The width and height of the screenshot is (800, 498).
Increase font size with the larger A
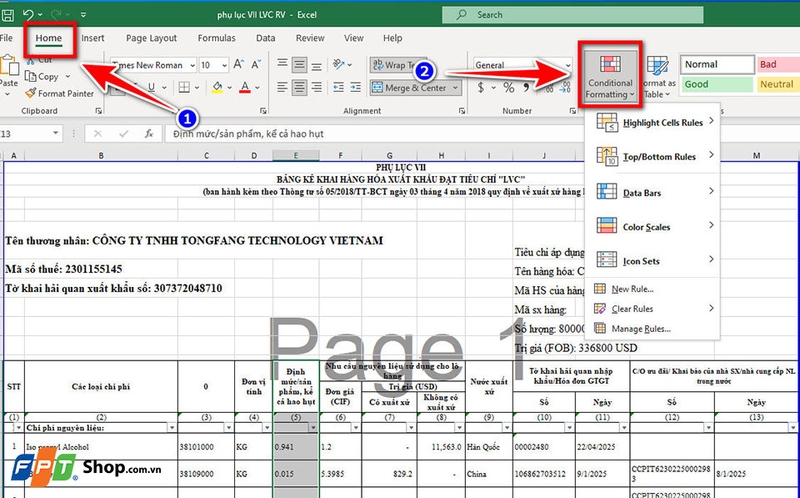tap(238, 64)
